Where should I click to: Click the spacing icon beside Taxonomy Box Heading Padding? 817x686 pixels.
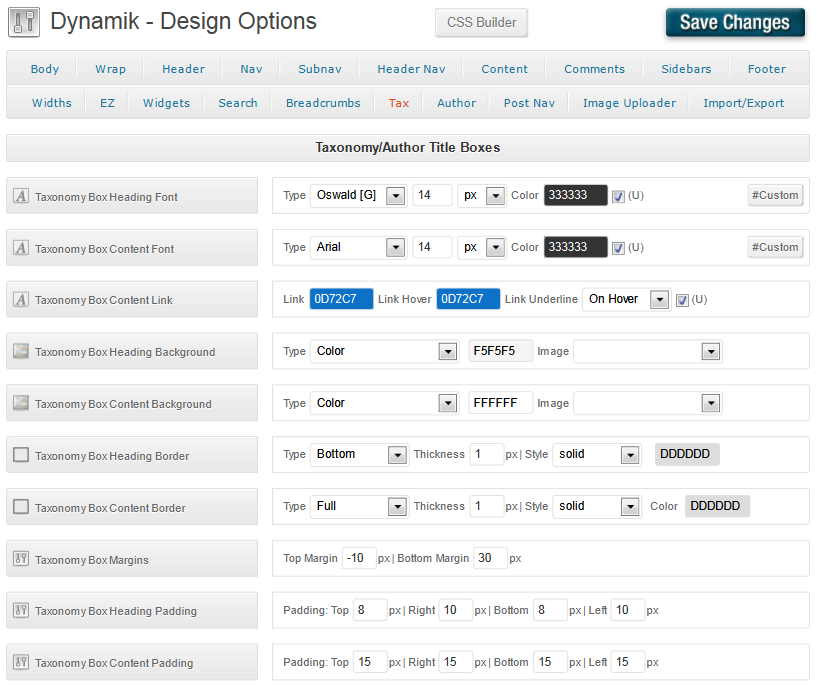pos(21,610)
